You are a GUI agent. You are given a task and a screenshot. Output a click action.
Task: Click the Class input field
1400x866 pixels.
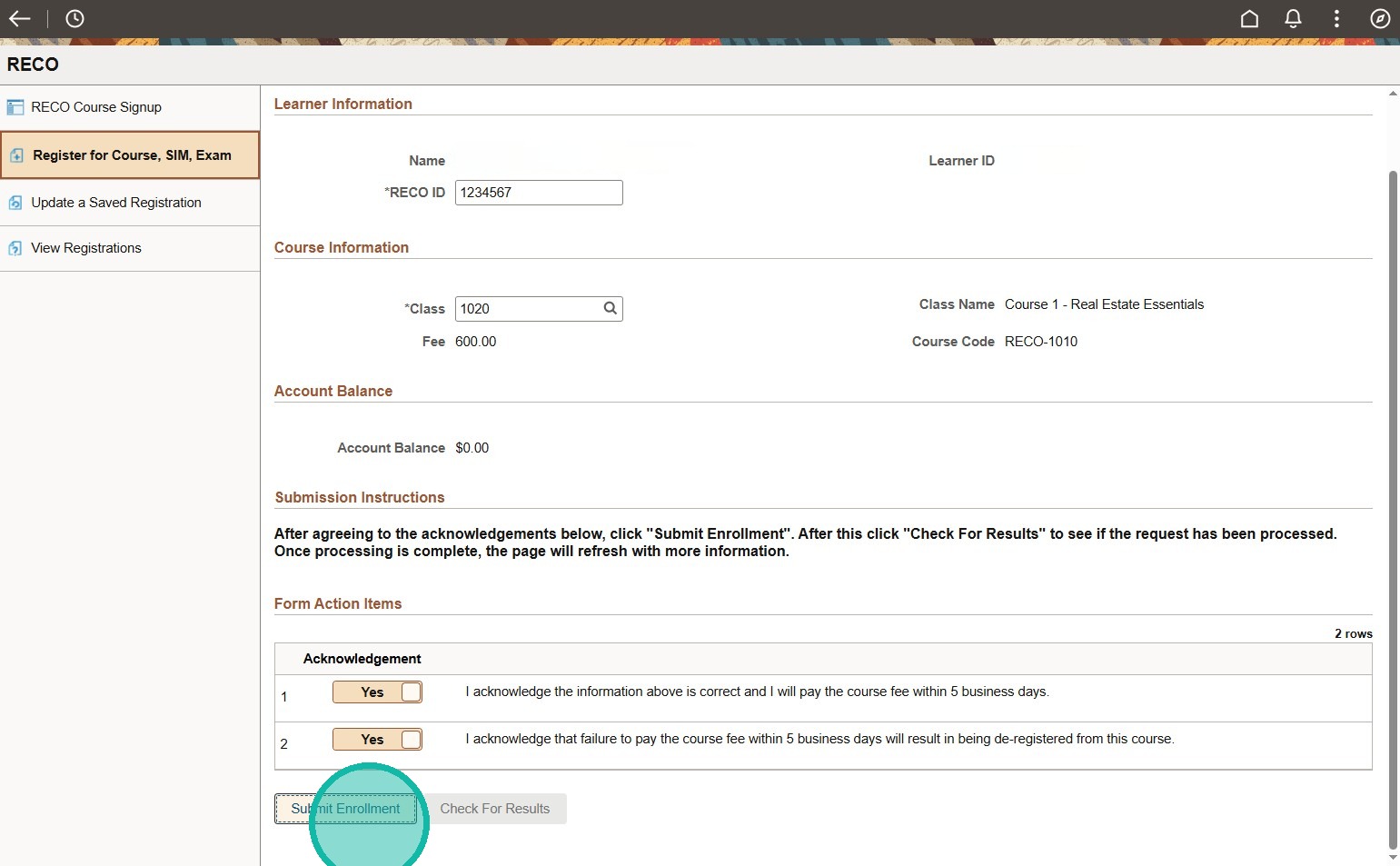(x=539, y=309)
